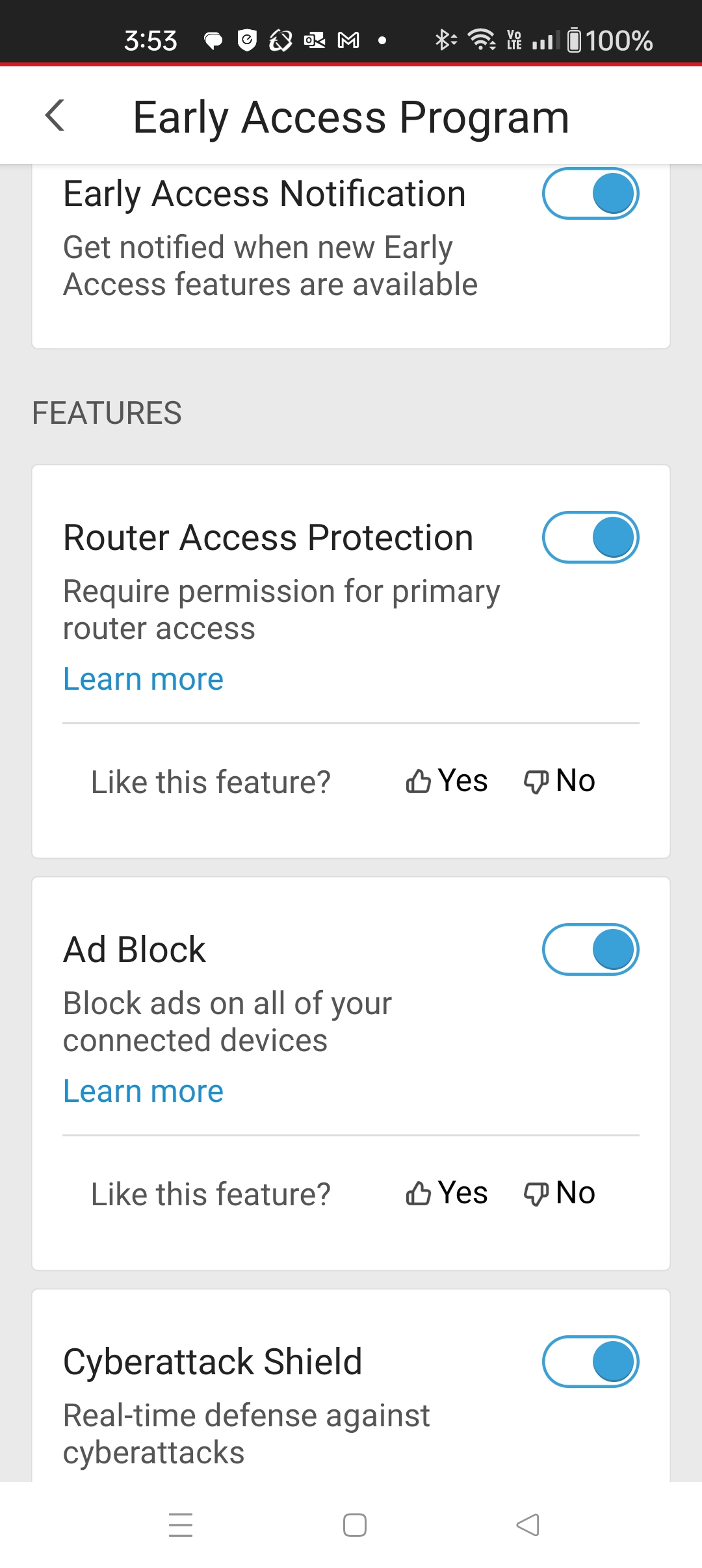The height and width of the screenshot is (1568, 702).
Task: Toggle the Ad Block switch off
Action: point(590,950)
